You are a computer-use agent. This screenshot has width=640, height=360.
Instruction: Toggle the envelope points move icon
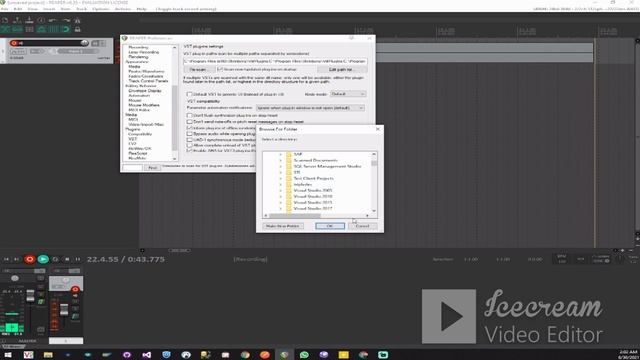coord(41,29)
